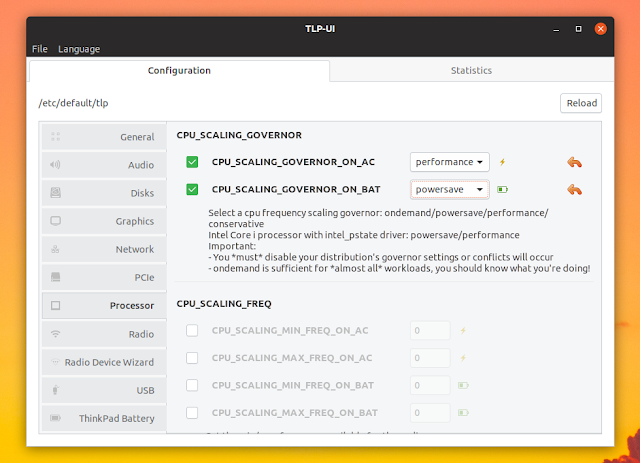Open the performance governor dropdown
The image size is (640, 463).
pos(449,162)
